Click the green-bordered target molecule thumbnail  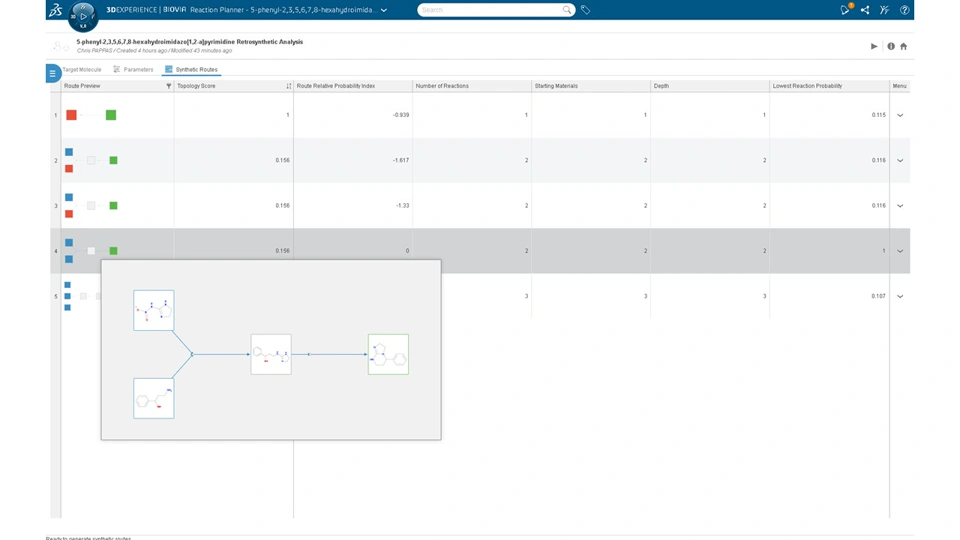[x=388, y=354]
